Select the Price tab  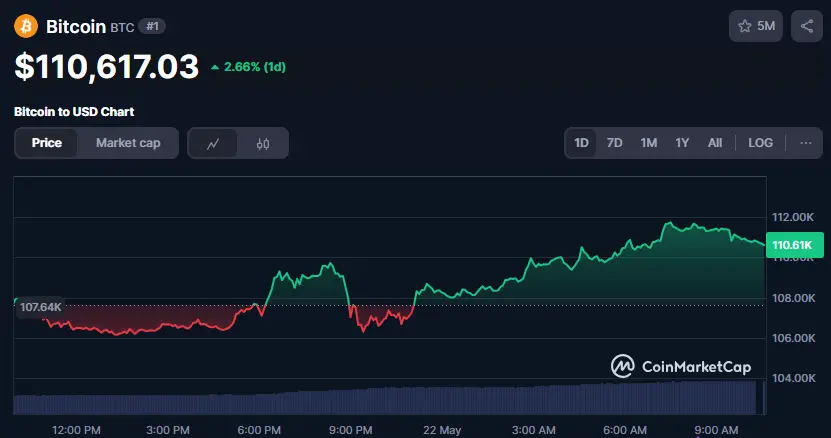coord(47,143)
